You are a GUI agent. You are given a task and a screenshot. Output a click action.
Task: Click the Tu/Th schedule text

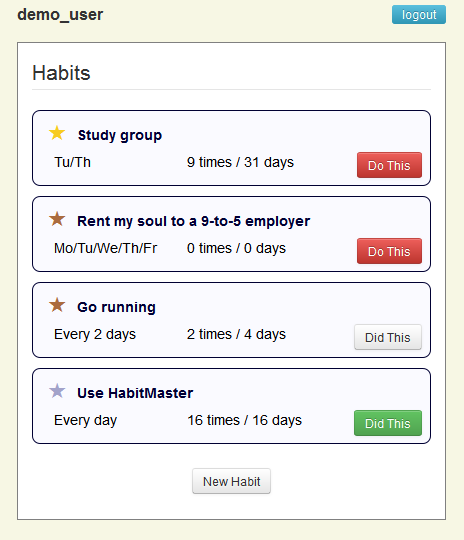pos(72,162)
